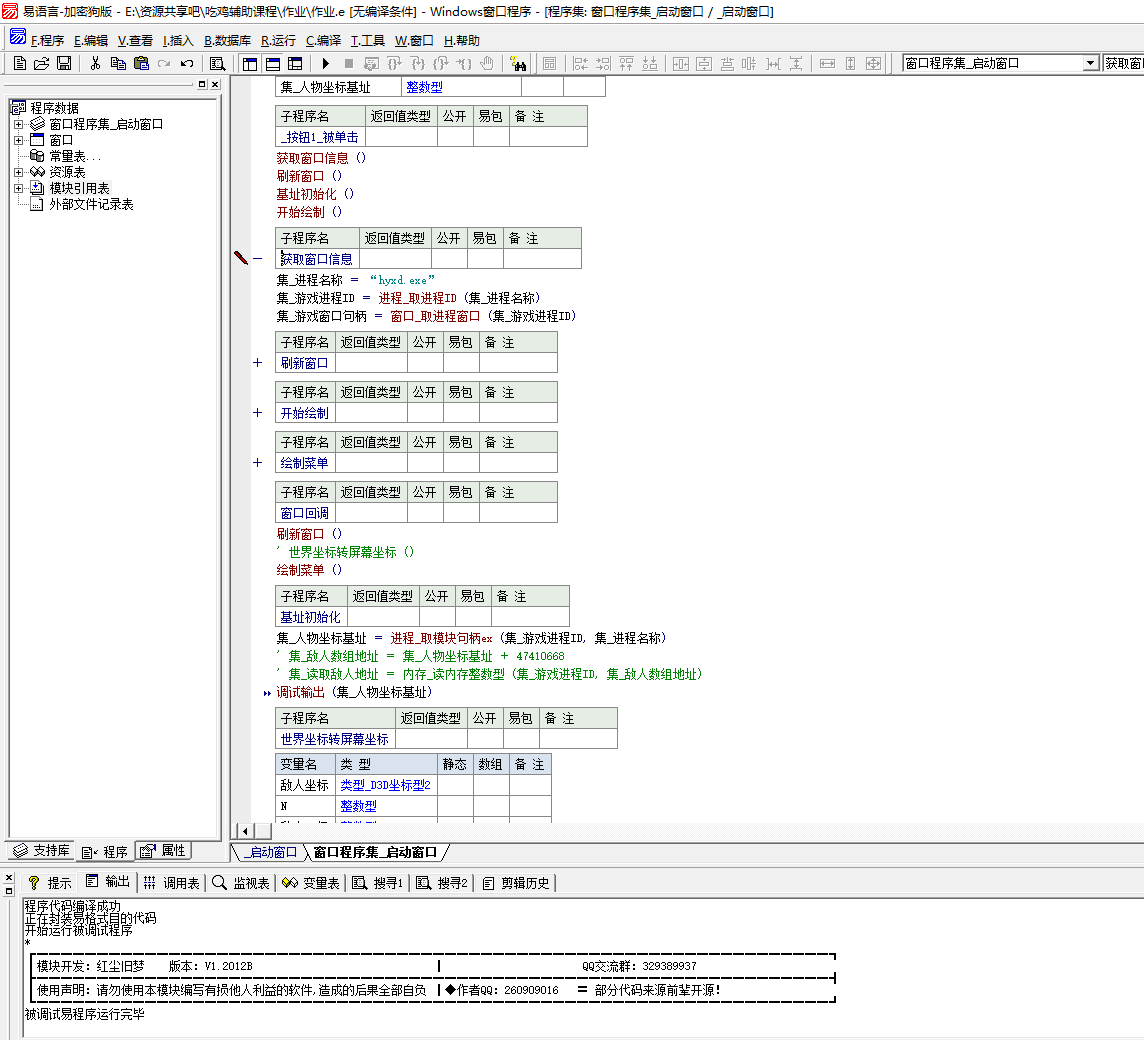Expand the 窗口 tree node

[x=18, y=140]
